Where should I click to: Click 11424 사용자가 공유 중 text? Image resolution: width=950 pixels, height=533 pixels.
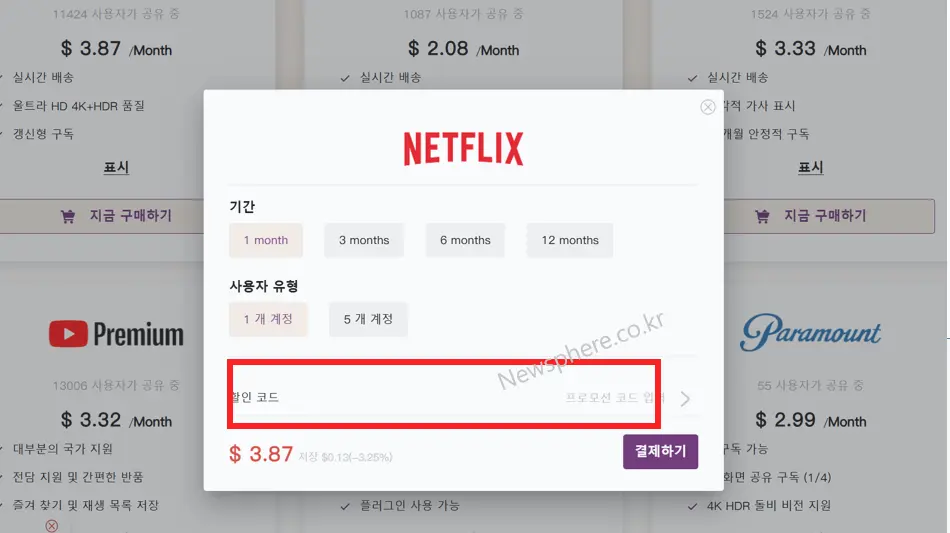[x=116, y=14]
